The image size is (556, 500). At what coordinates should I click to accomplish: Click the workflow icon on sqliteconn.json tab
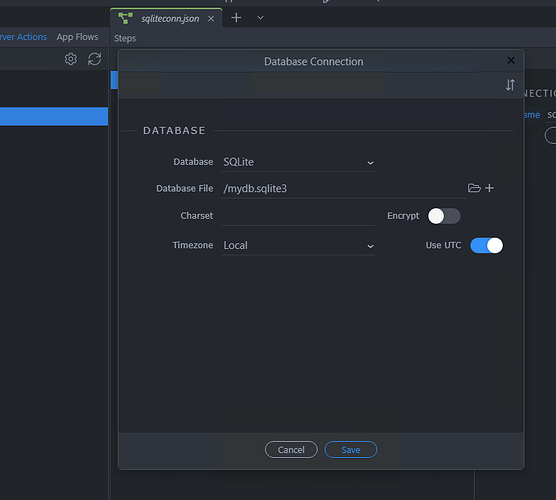[x=126, y=18]
